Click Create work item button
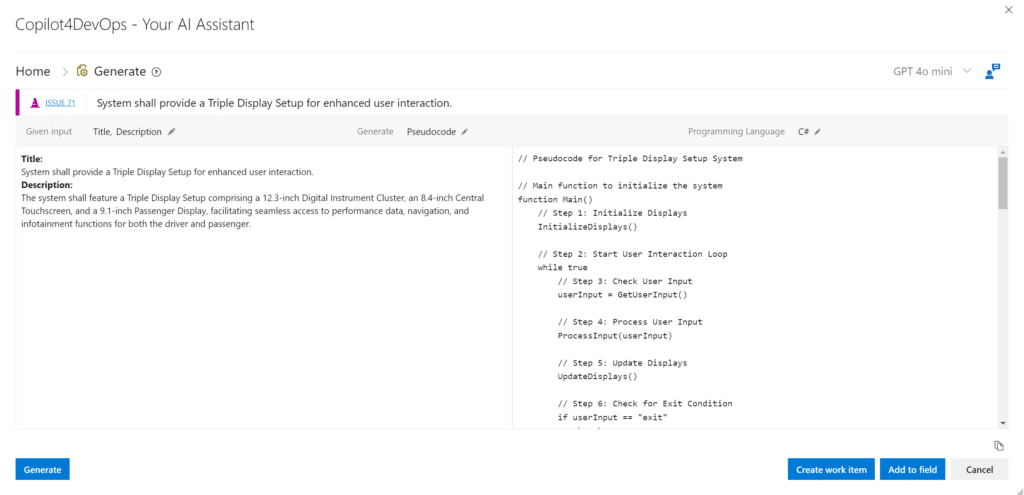The image size is (1024, 495). pos(831,470)
